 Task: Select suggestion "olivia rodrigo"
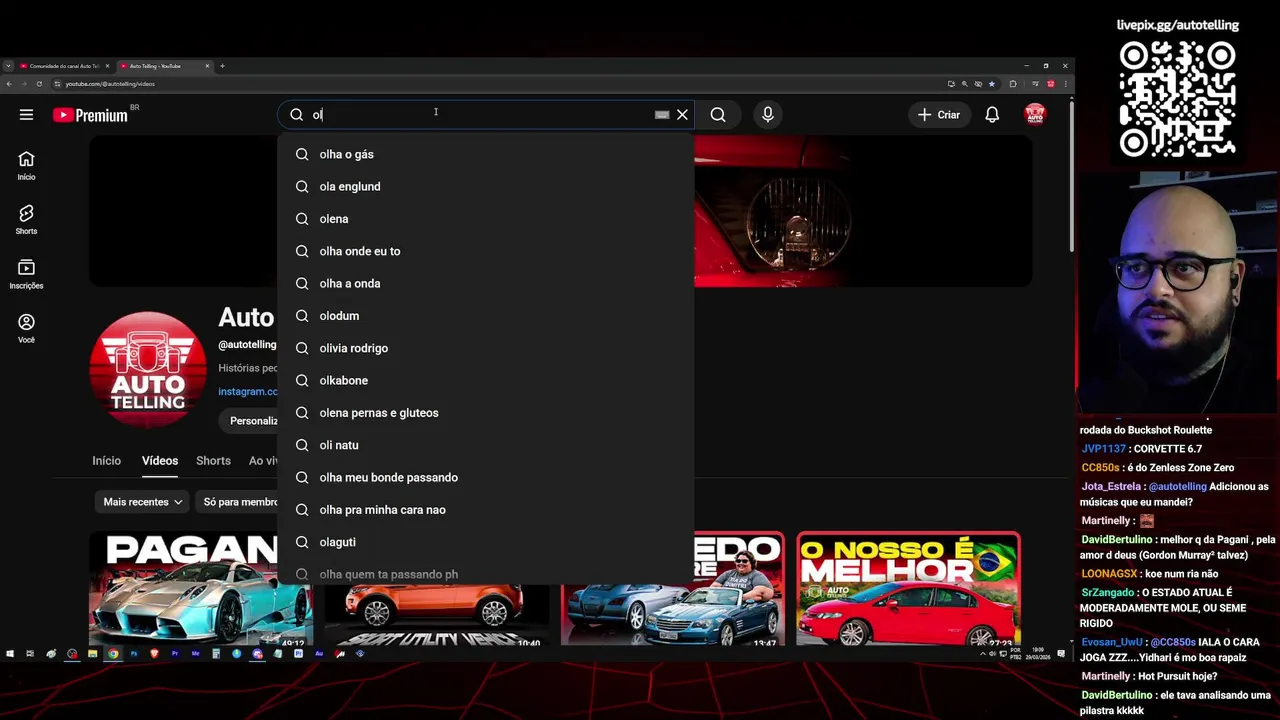485,348
